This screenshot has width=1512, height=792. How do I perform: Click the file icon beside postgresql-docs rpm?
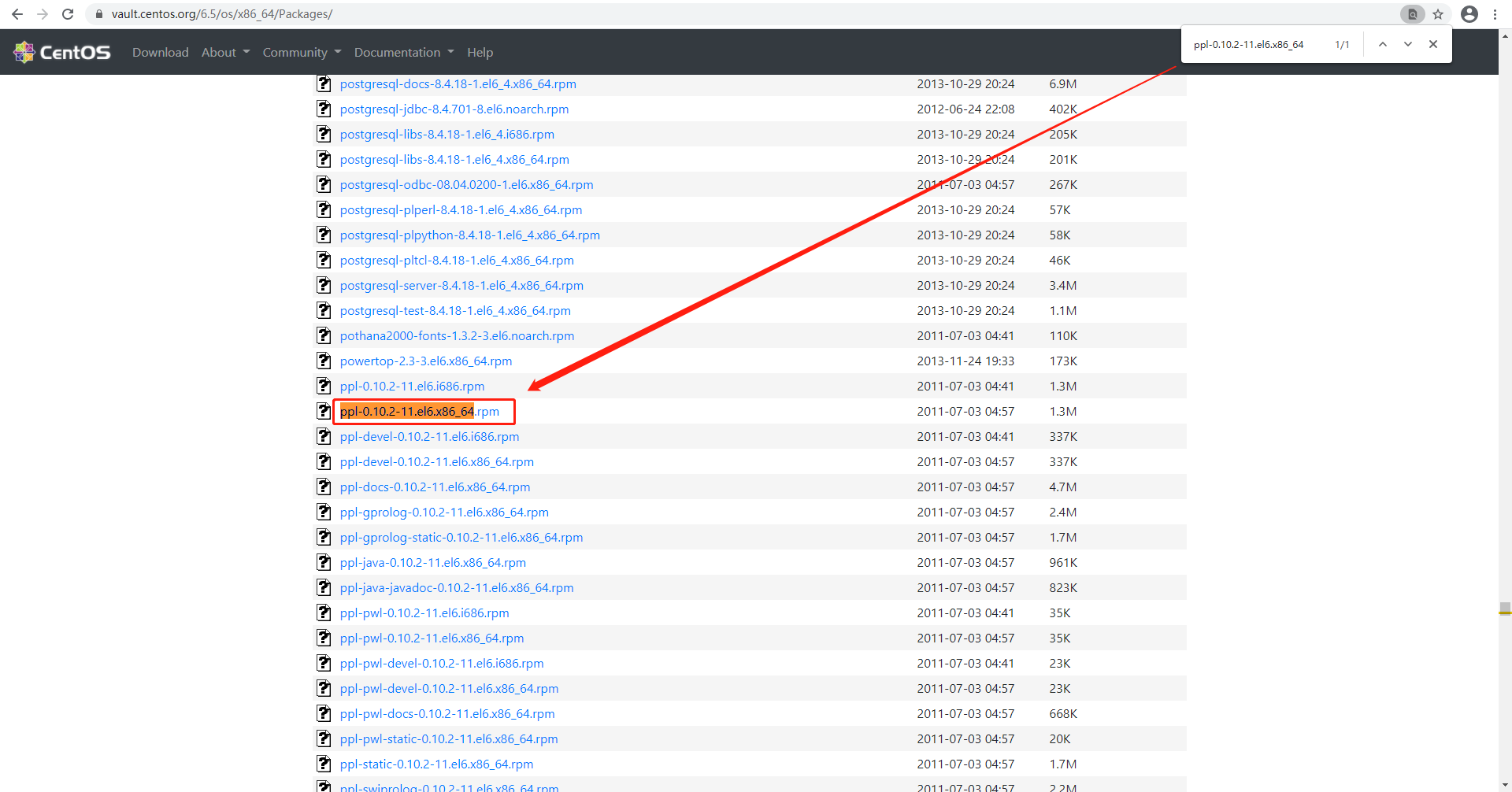click(x=324, y=83)
